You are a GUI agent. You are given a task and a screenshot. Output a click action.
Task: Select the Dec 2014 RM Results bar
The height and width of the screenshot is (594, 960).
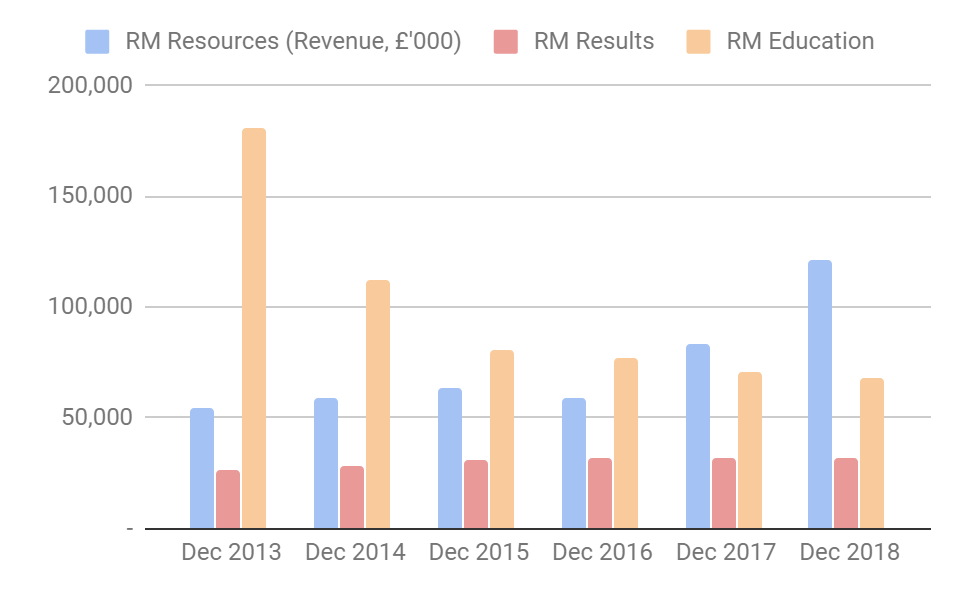(352, 497)
